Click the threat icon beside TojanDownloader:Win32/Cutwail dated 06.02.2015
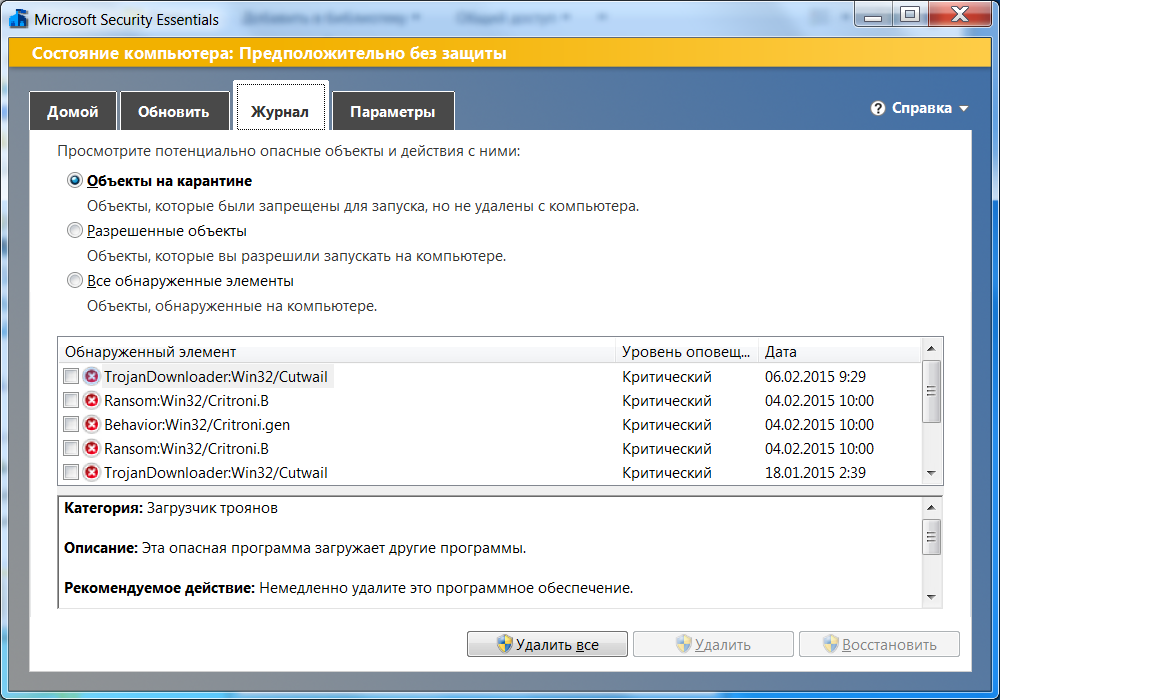 [x=91, y=376]
